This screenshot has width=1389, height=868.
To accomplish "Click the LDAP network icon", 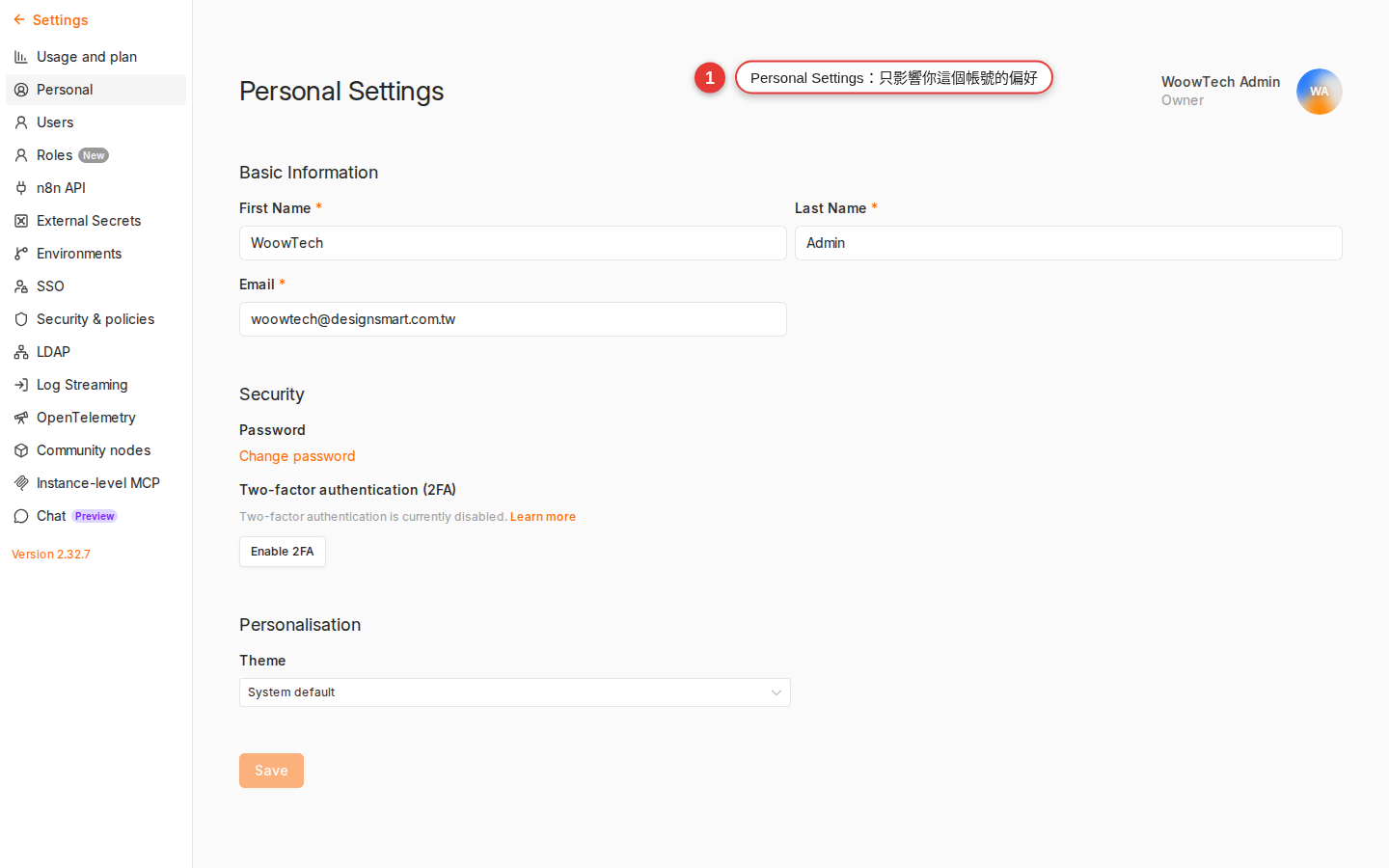I will [21, 352].
